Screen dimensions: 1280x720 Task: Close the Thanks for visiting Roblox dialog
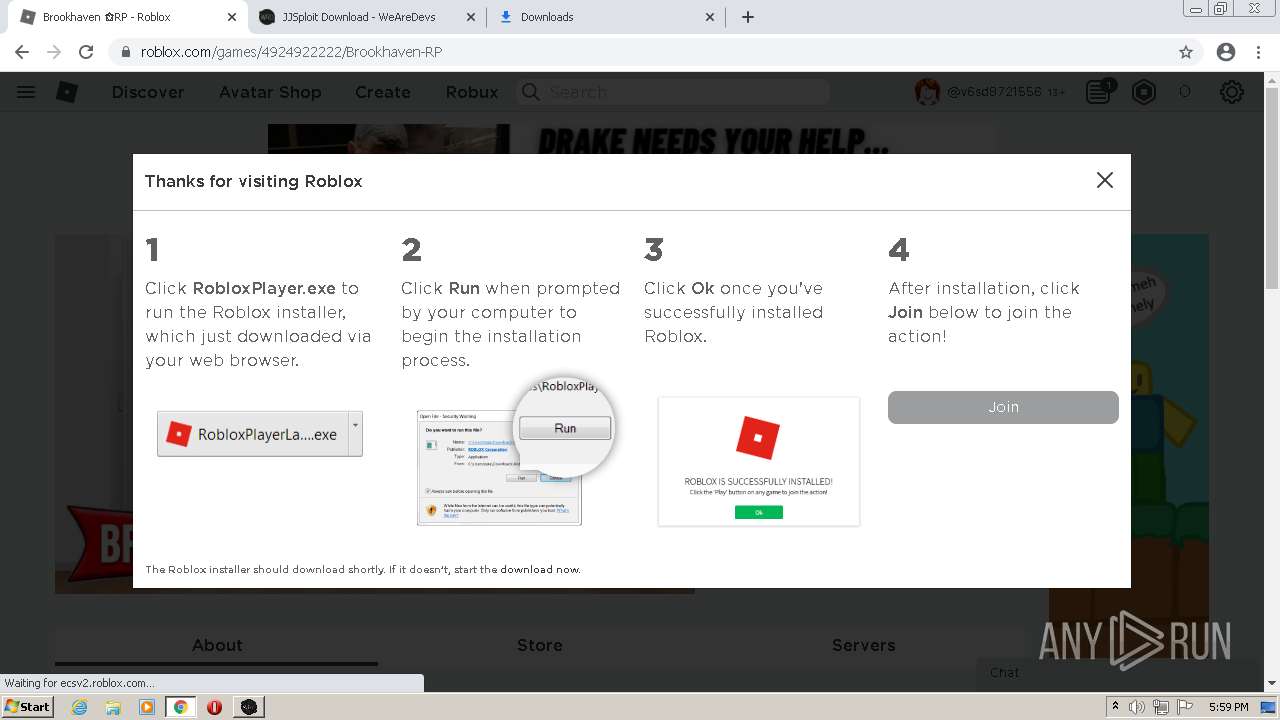tap(1104, 180)
